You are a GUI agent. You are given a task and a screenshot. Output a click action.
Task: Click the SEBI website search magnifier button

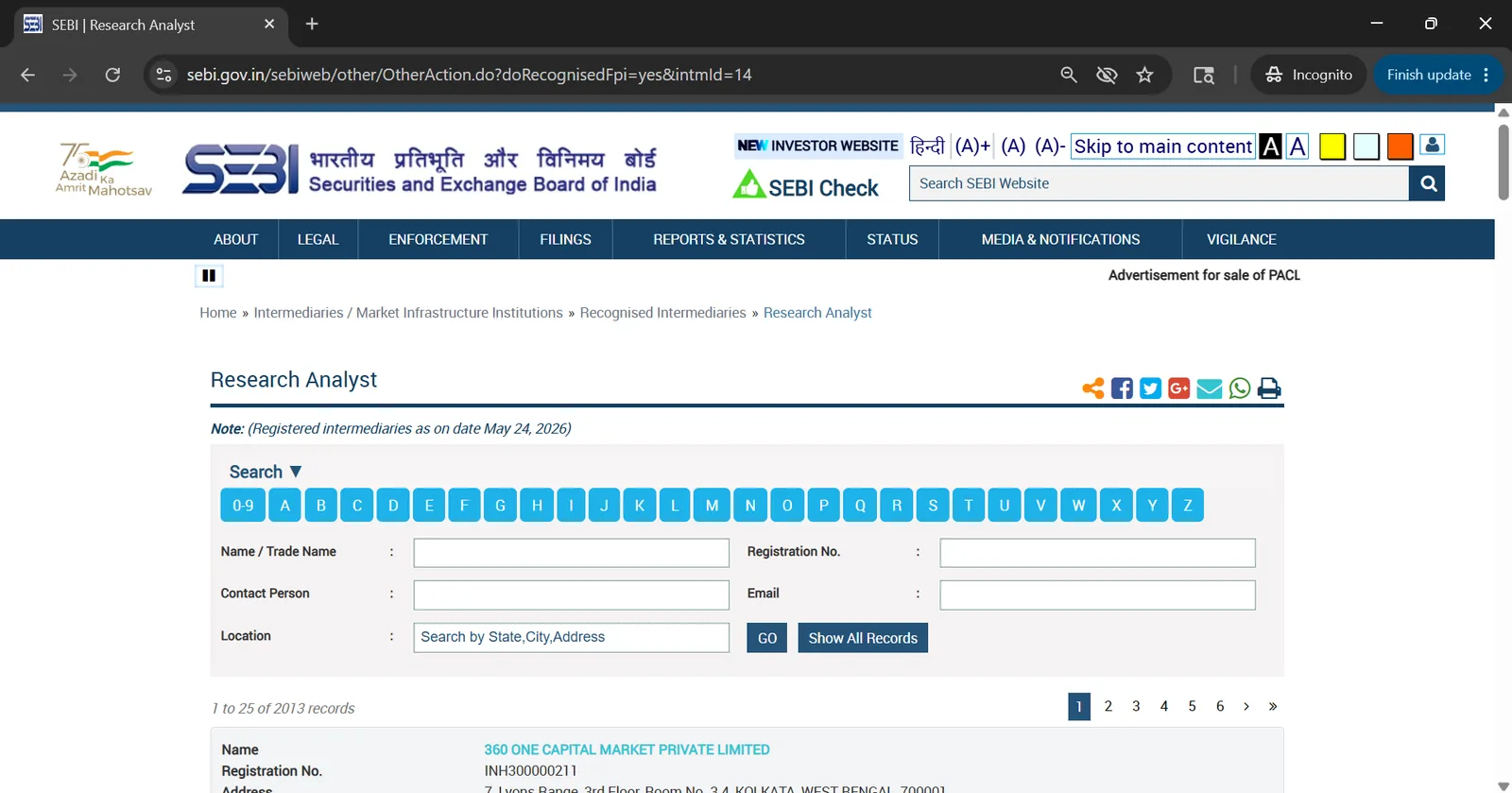pos(1428,183)
